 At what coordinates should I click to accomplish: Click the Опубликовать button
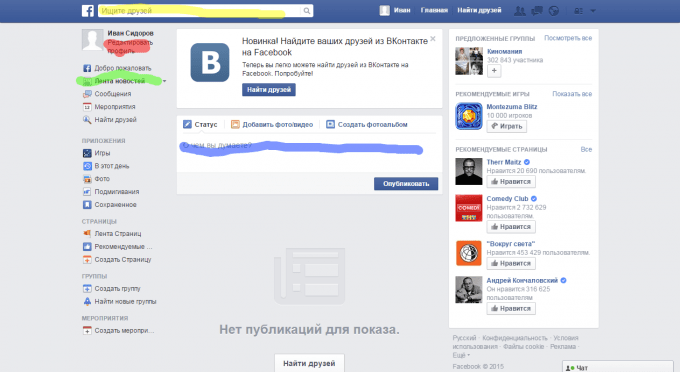(x=406, y=184)
